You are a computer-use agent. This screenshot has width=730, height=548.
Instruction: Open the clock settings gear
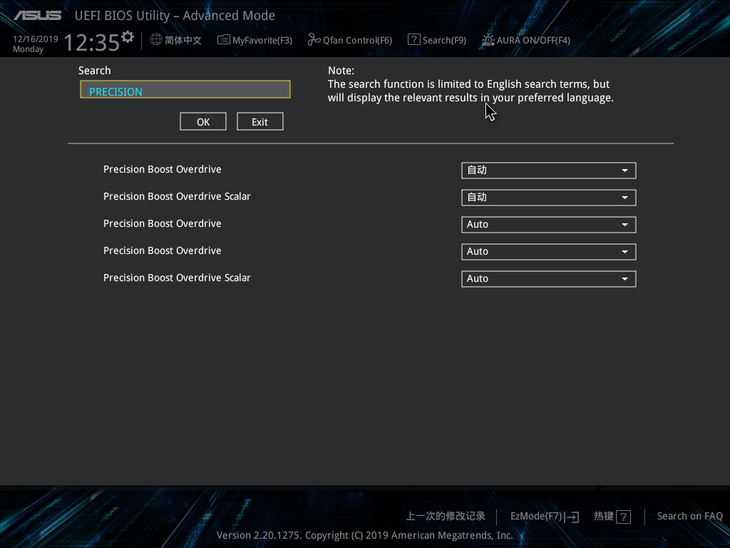tap(128, 37)
